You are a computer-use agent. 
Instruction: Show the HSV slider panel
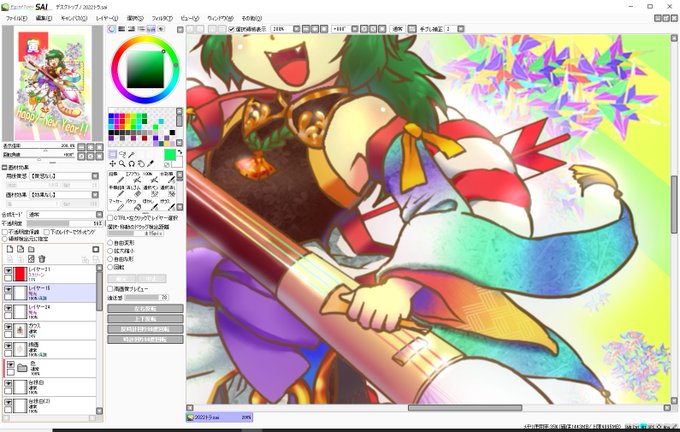(131, 29)
